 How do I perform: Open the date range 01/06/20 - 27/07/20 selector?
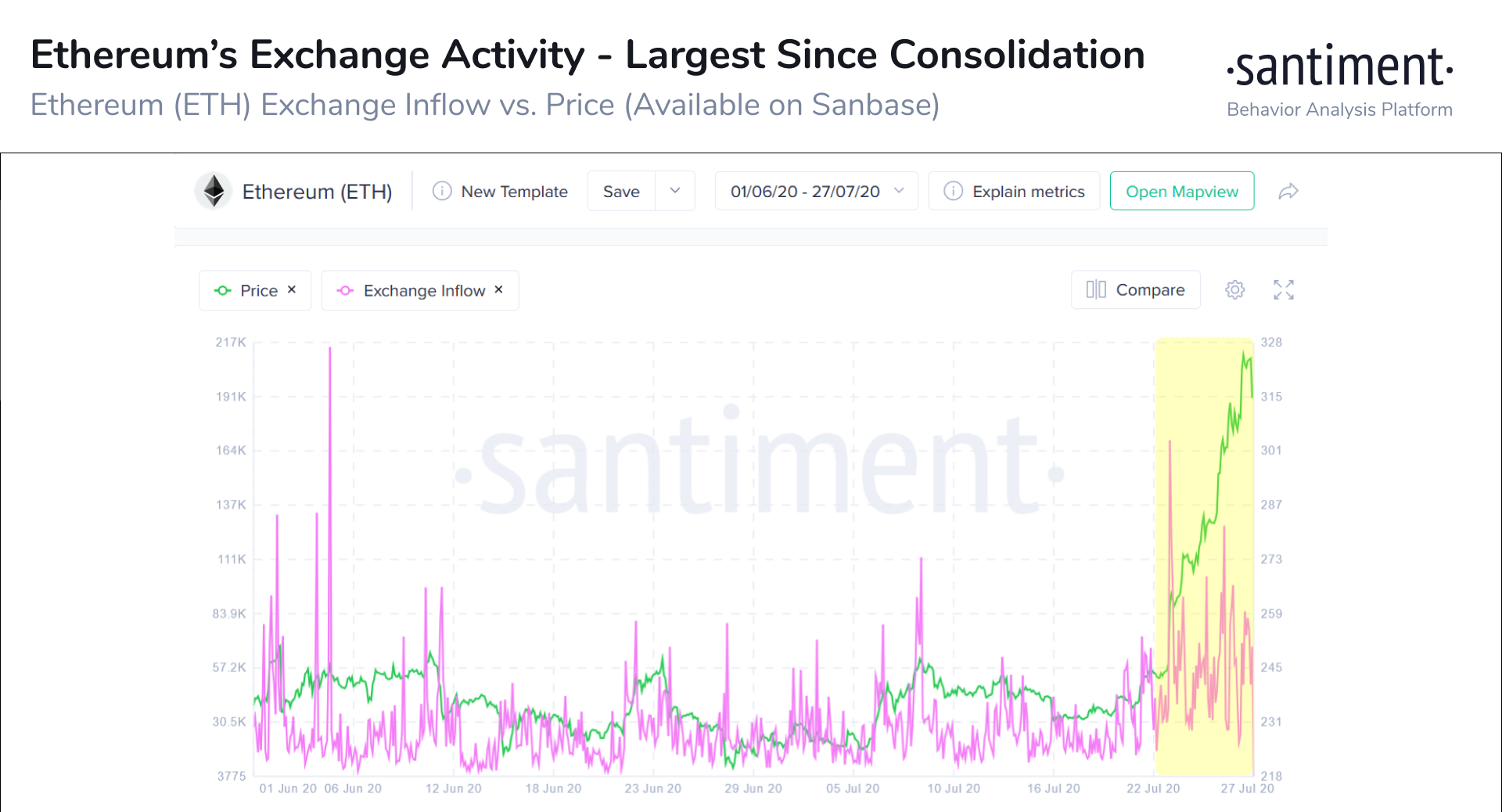(x=816, y=191)
